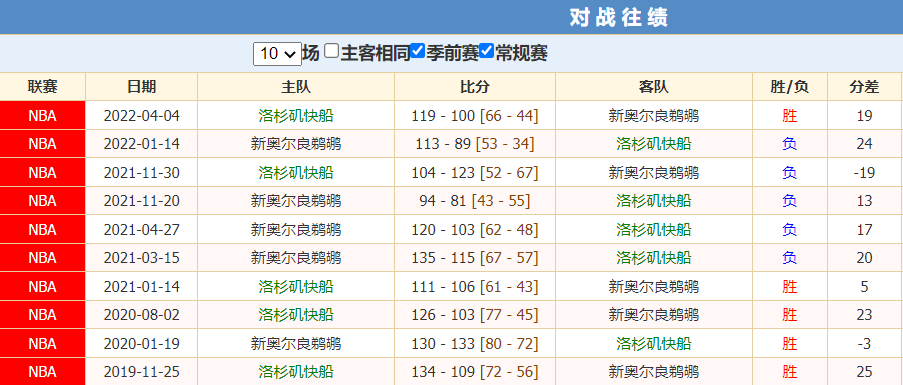
Task: Select date 2021-11-20
Action: 142,201
